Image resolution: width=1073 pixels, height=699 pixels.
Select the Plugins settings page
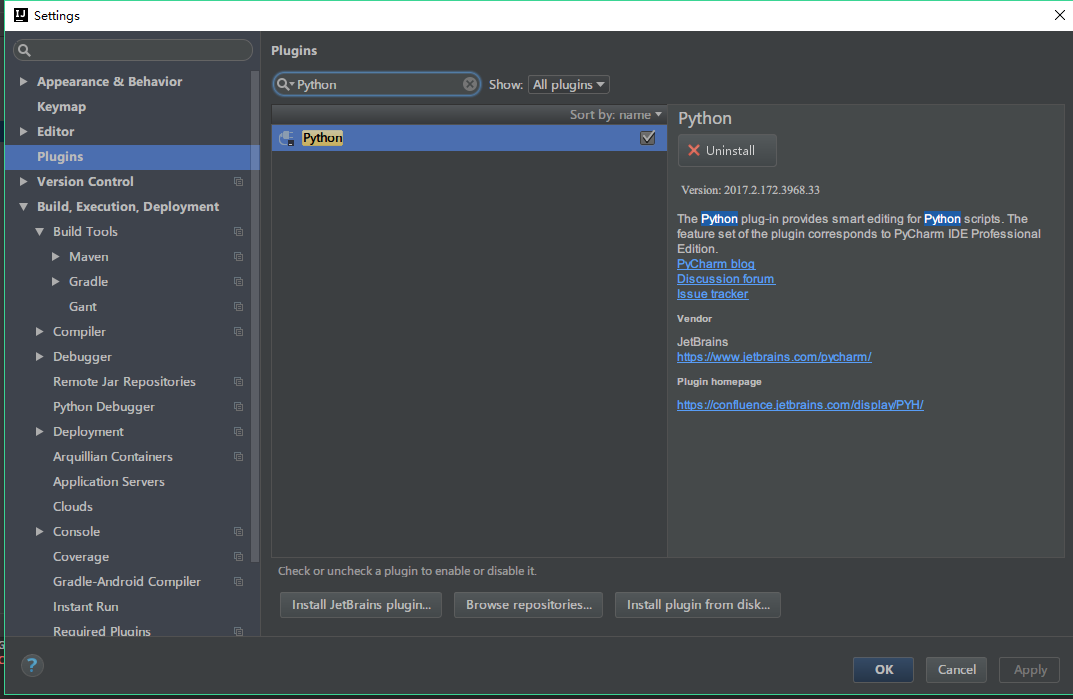click(132, 157)
